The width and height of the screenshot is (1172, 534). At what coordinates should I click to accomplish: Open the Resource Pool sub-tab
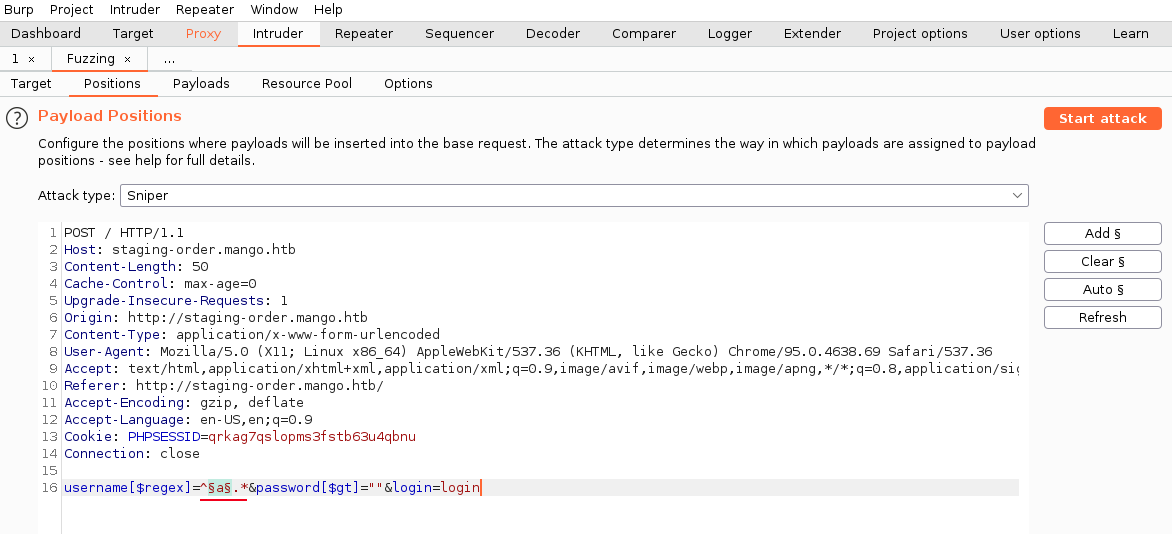pos(307,83)
